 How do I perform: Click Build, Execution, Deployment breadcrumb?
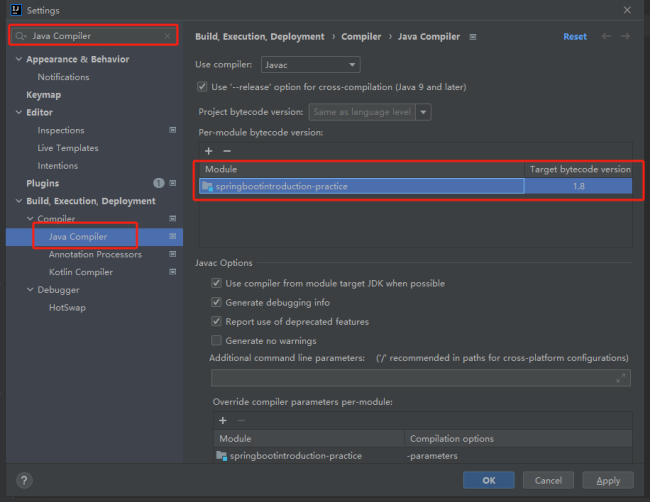(x=260, y=36)
